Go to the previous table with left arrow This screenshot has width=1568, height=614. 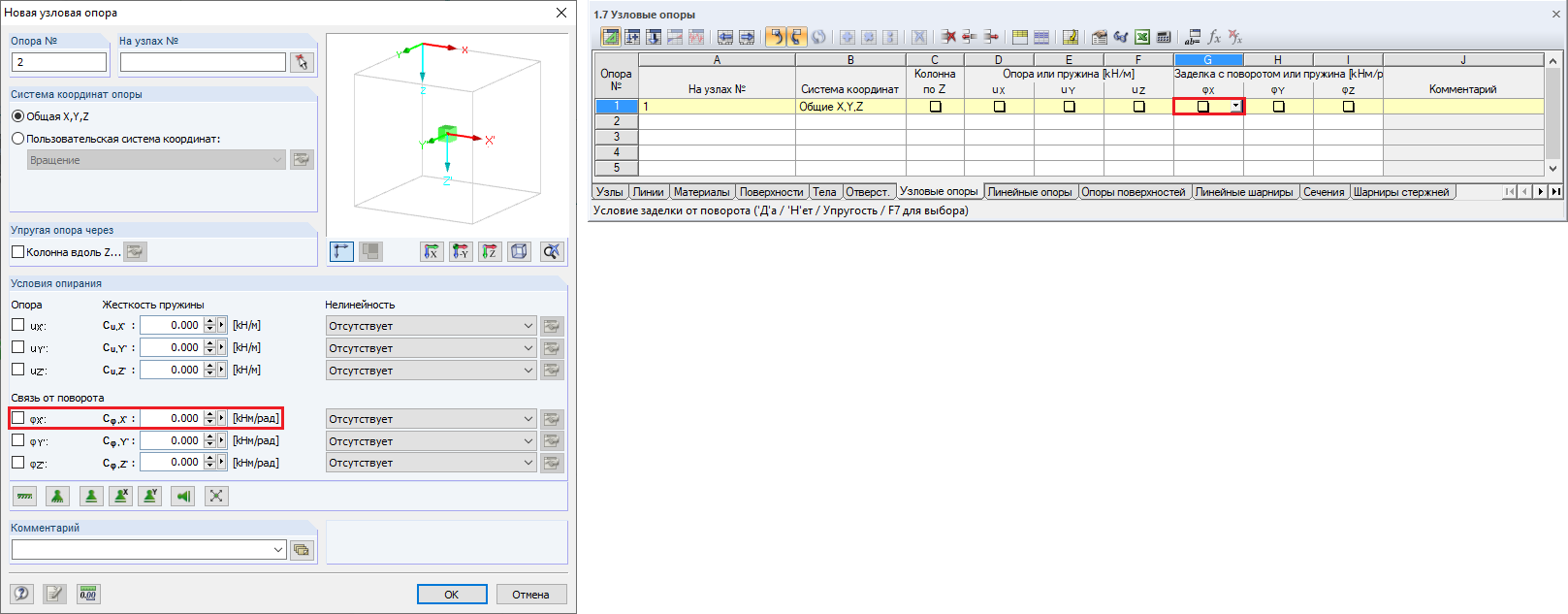click(725, 37)
